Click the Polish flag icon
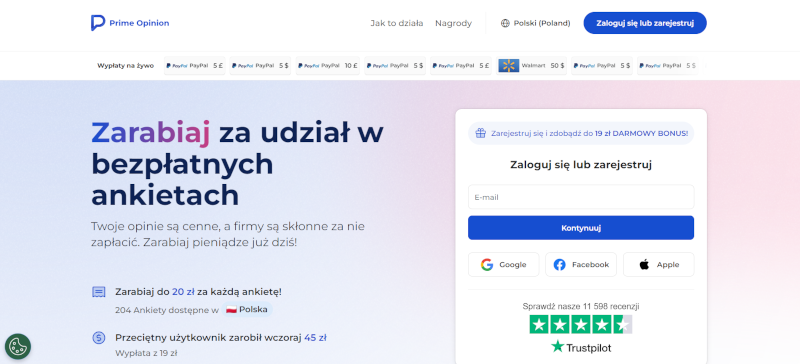The image size is (800, 364). pos(231,309)
